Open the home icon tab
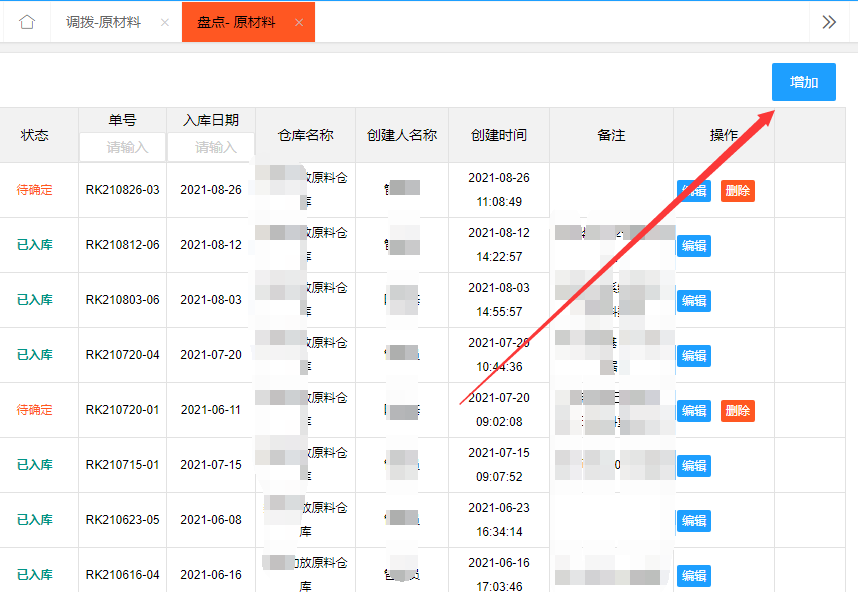 (x=27, y=22)
